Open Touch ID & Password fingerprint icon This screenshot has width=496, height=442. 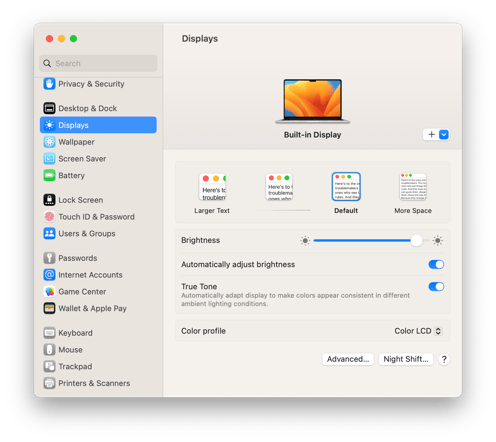tap(49, 217)
